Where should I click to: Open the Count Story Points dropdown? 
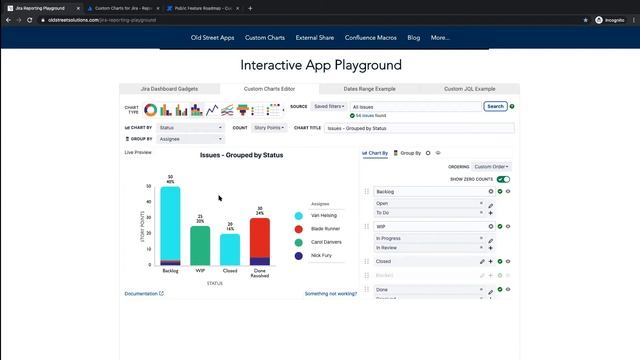point(269,128)
